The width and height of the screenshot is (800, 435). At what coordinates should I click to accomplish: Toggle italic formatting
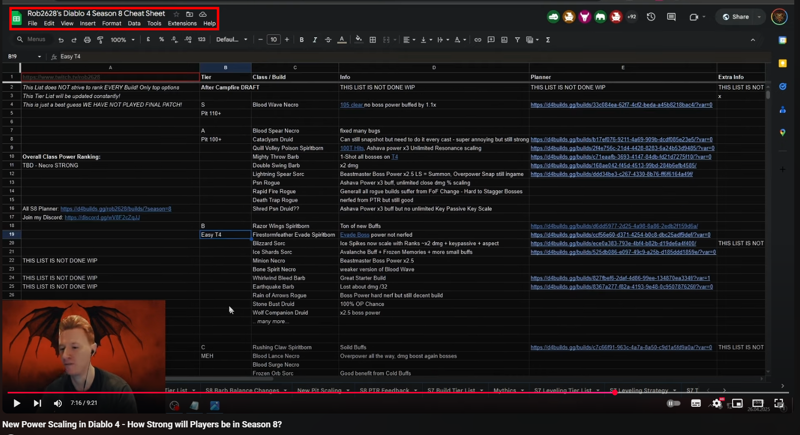(315, 40)
